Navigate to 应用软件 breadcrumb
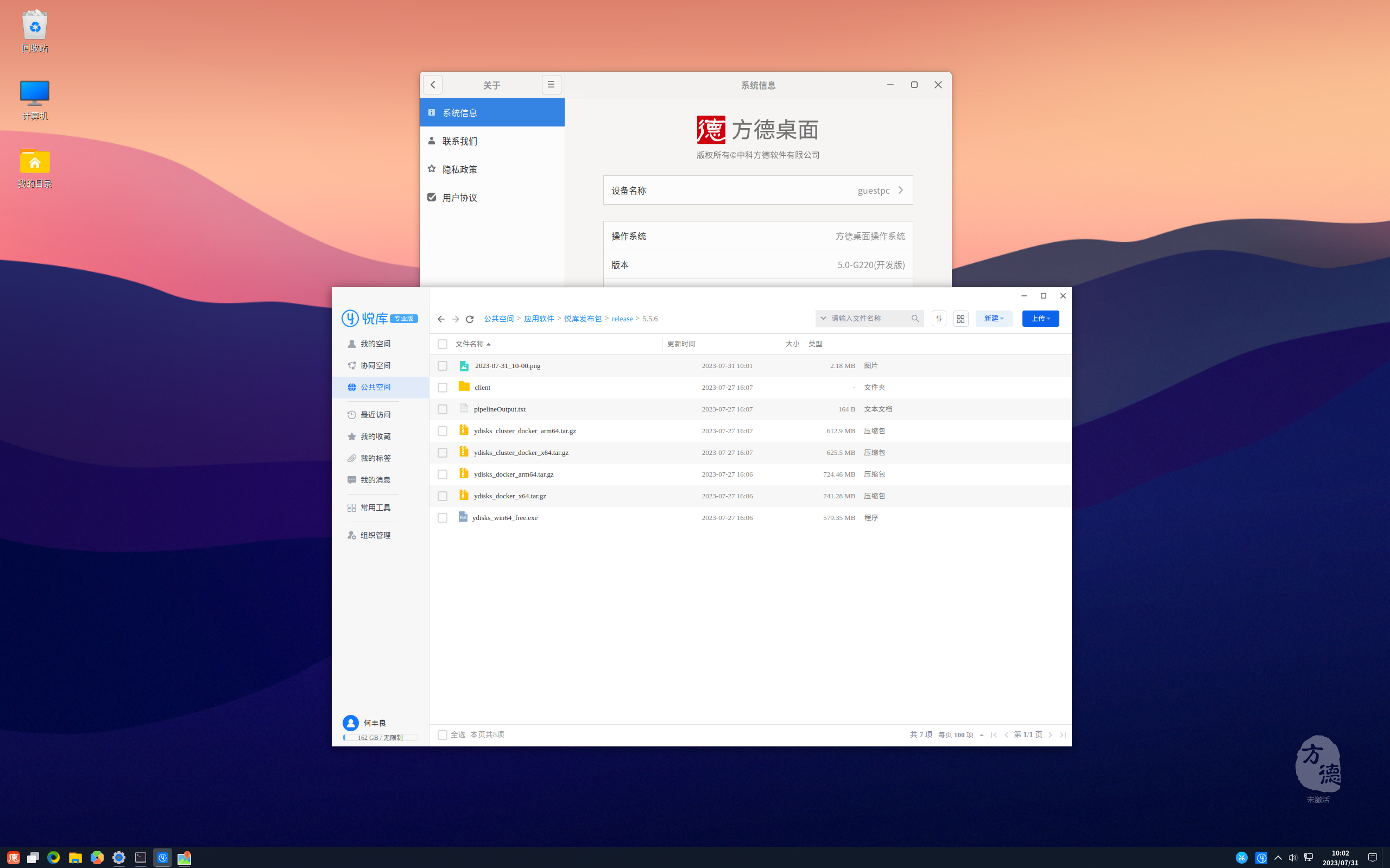Viewport: 1390px width, 868px height. (539, 319)
